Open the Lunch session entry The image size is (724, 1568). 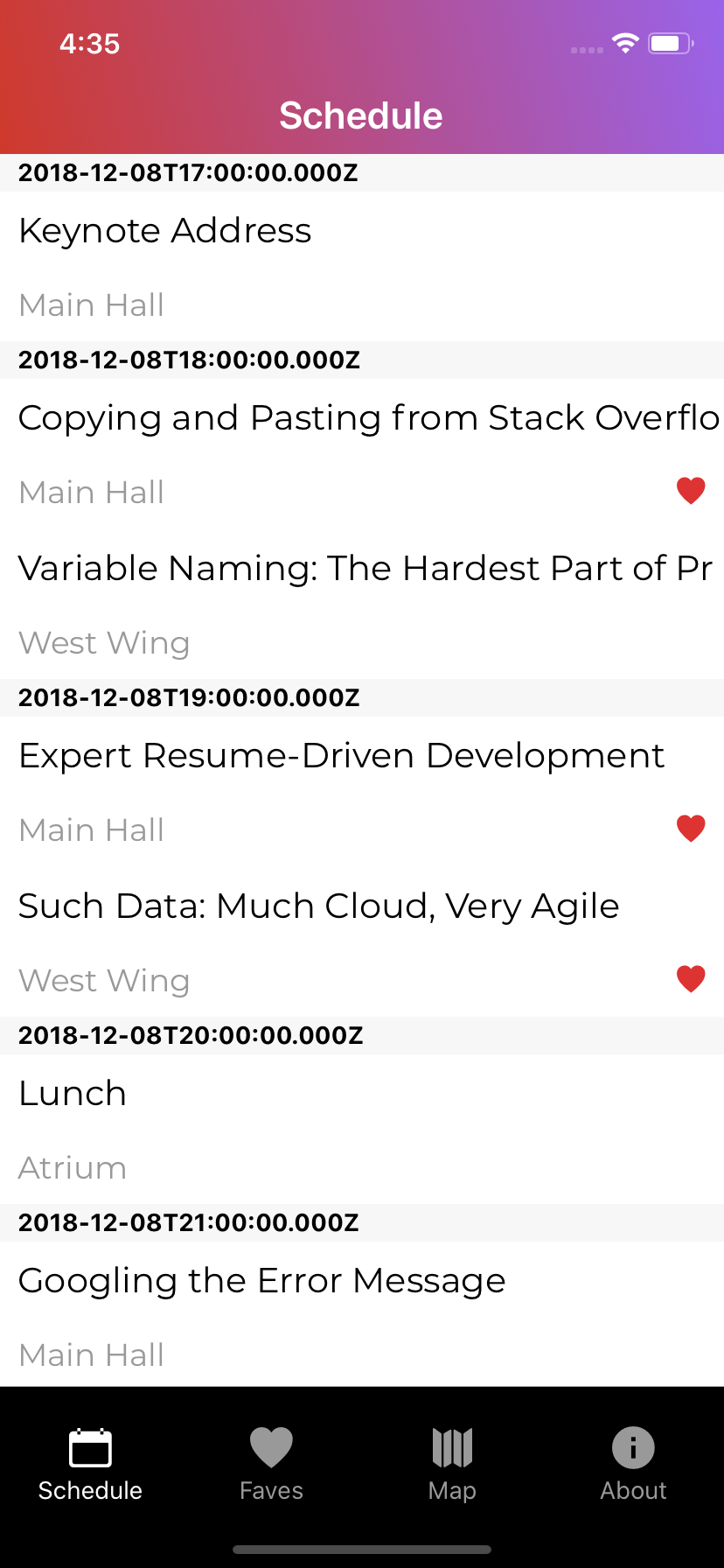click(362, 1129)
